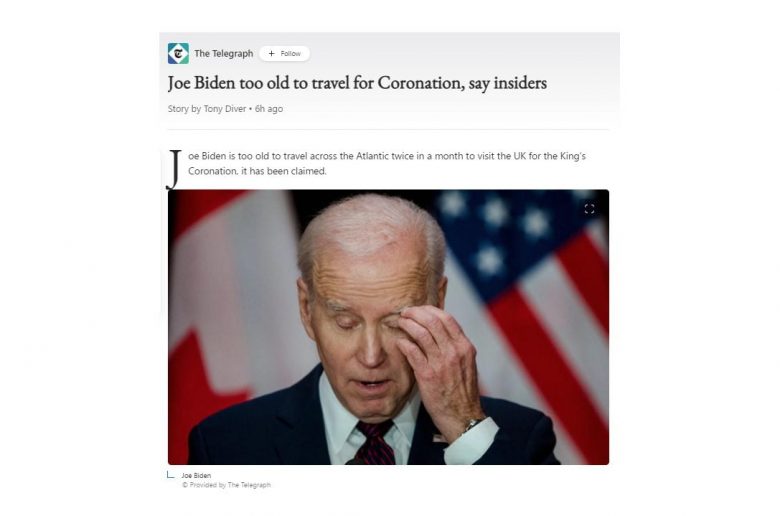
Task: Open the Joe Biden Coronation headline
Action: 357,83
